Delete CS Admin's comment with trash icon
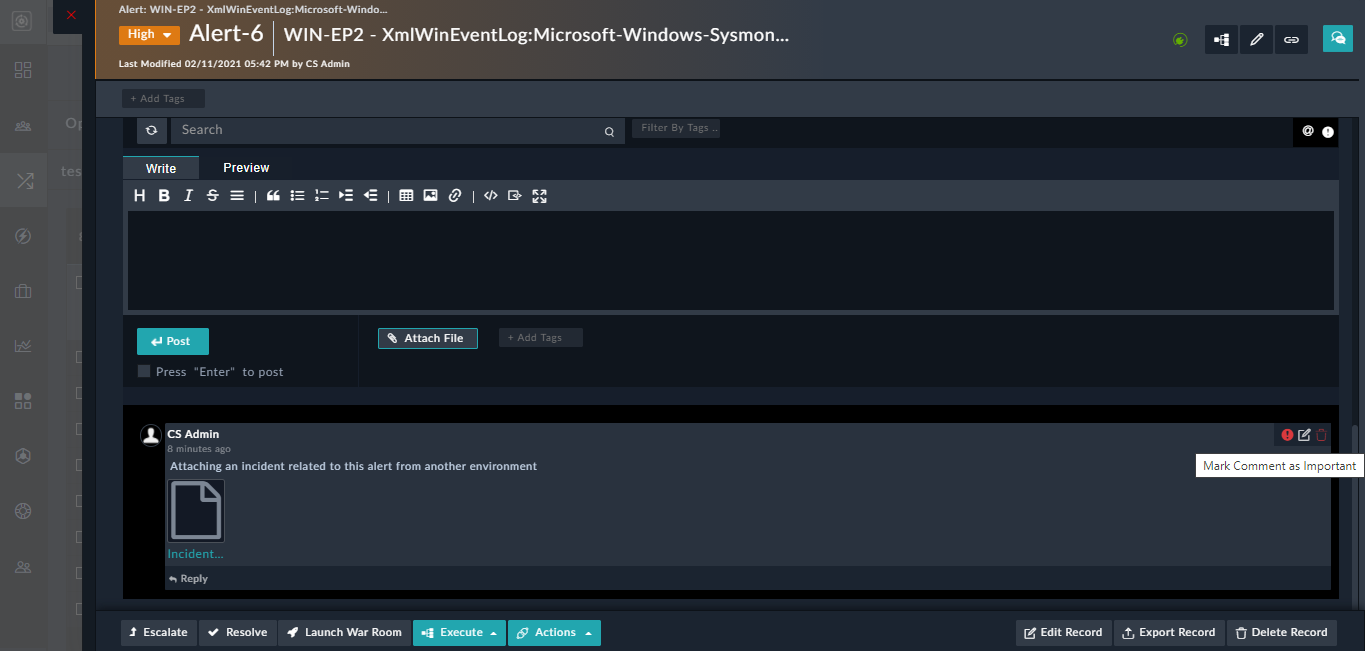This screenshot has width=1365, height=651. 1320,434
